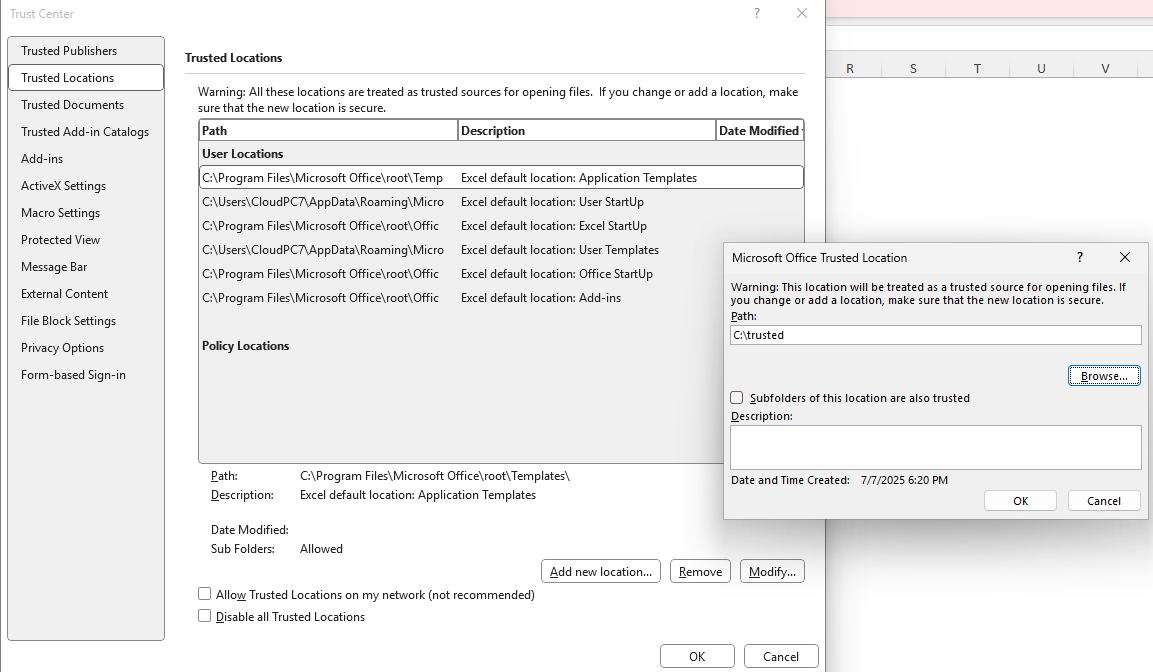
Task: Select column V header in Excel
Action: (1105, 68)
